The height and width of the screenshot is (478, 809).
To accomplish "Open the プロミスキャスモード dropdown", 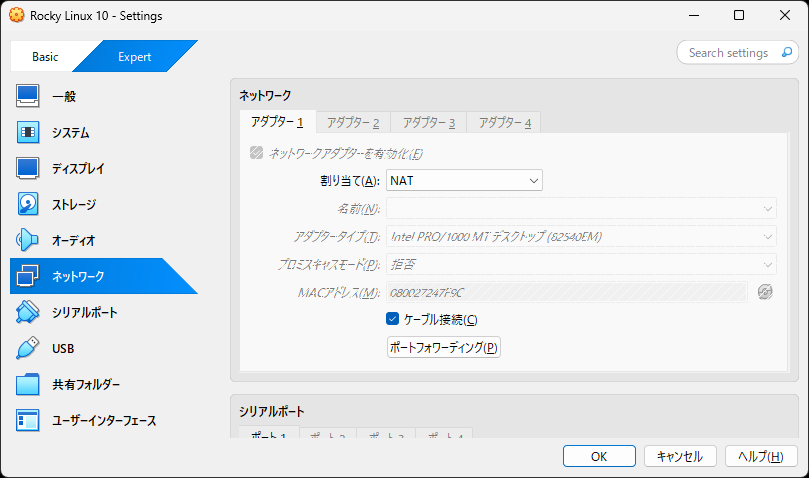I will pyautogui.click(x=581, y=265).
